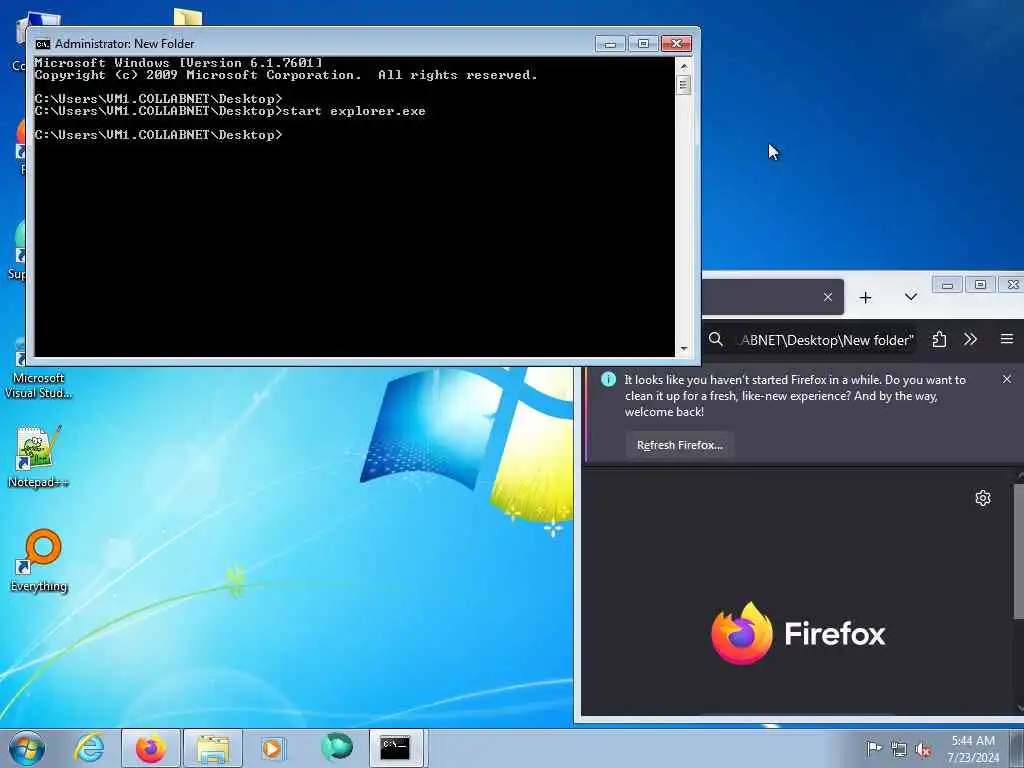Open the Command Prompt window system menu icon

point(43,44)
